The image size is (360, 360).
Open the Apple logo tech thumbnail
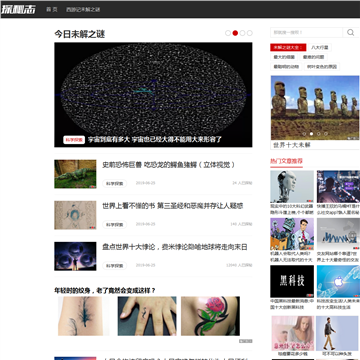[338, 281]
